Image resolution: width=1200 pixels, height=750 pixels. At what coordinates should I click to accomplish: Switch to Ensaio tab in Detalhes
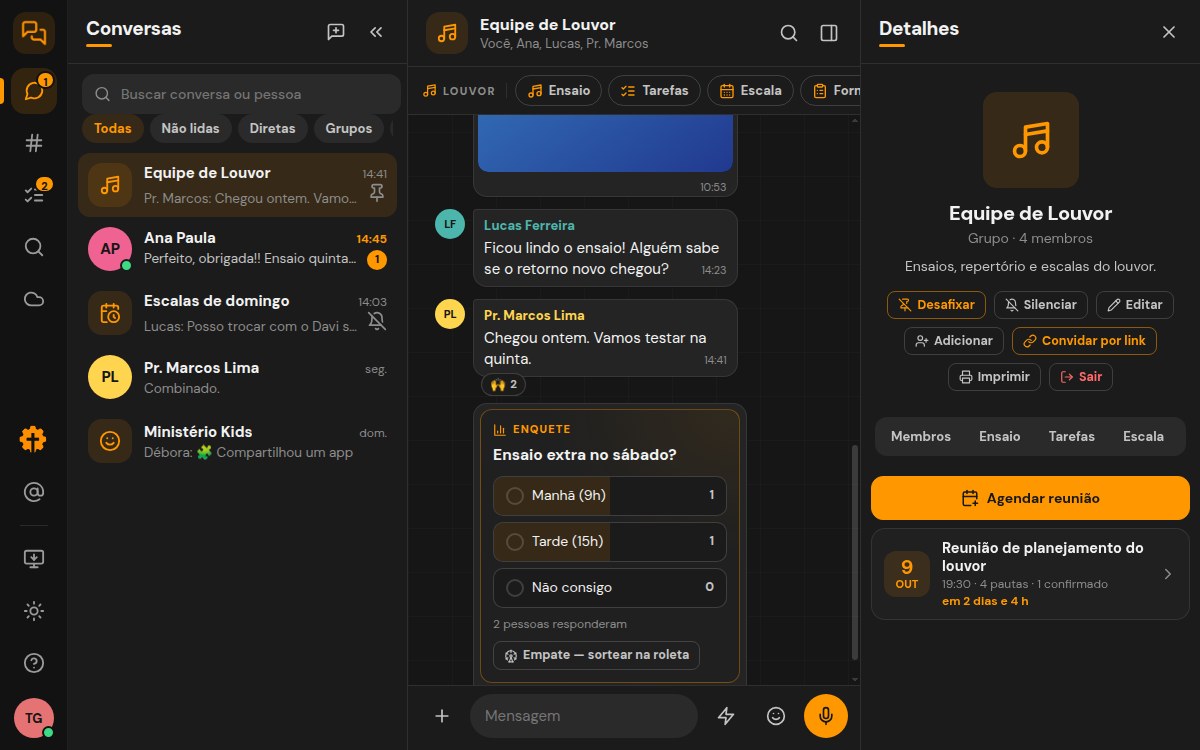[1000, 436]
